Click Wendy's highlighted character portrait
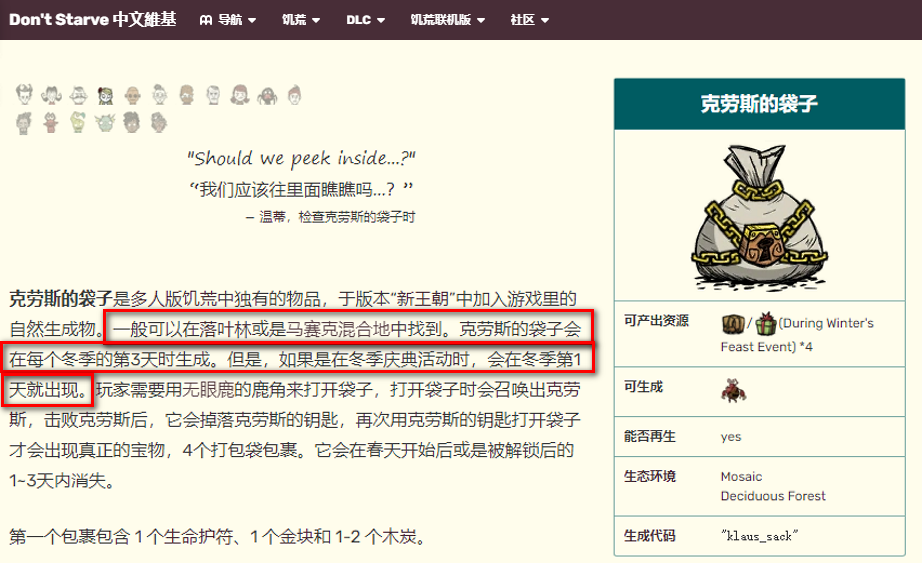 tap(105, 96)
